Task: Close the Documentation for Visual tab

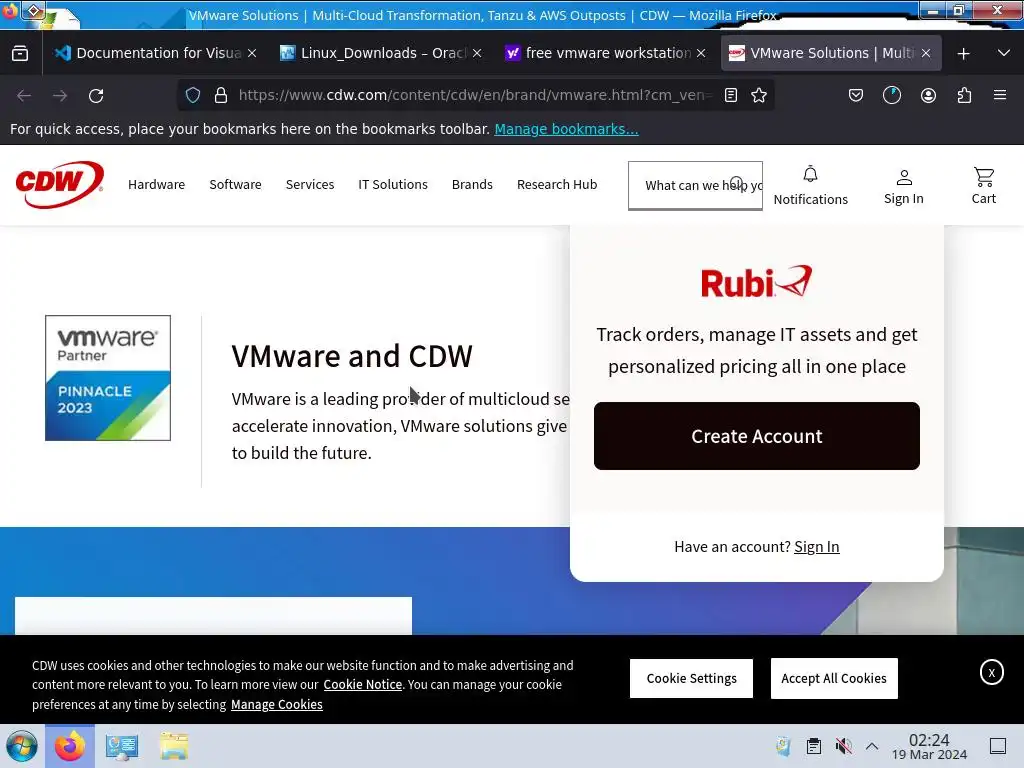Action: click(252, 53)
